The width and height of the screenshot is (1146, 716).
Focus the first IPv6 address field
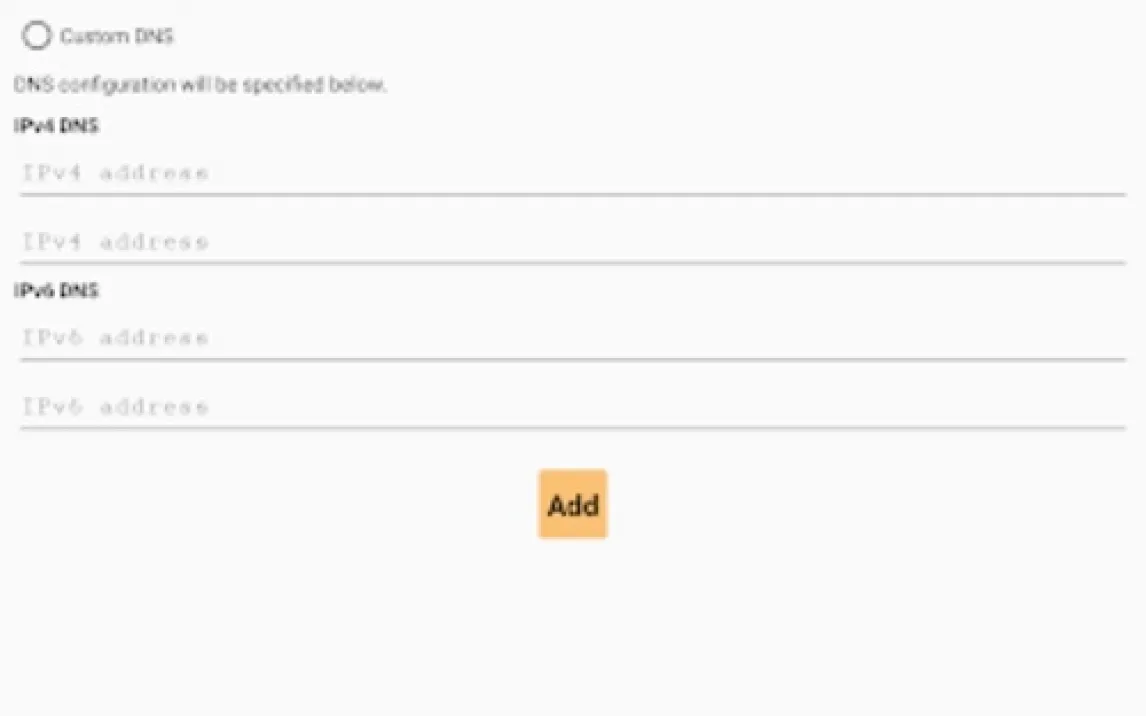tap(572, 338)
